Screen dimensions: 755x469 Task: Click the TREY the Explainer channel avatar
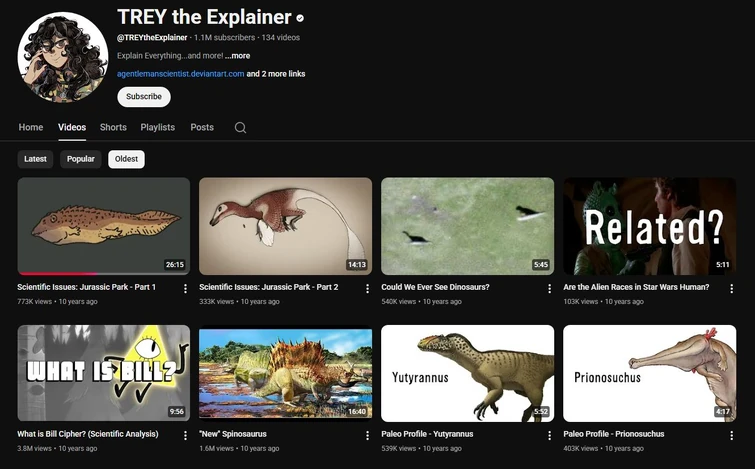point(63,57)
